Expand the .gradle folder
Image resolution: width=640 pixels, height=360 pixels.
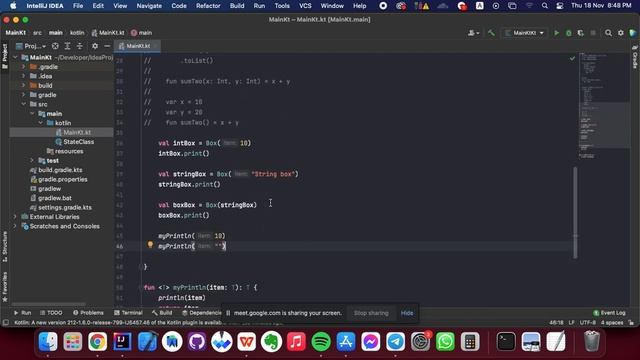pos(23,67)
